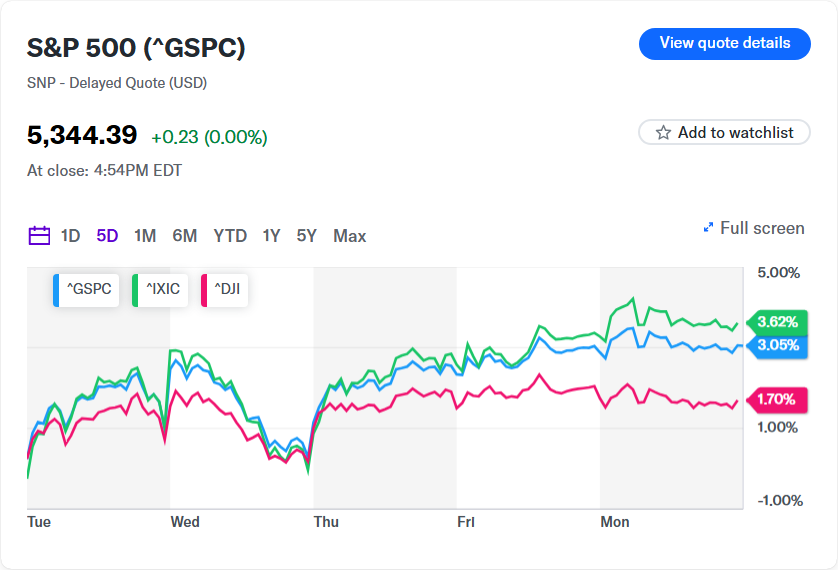Click the pink 1.70% value tag
The image size is (838, 570).
pyautogui.click(x=777, y=399)
